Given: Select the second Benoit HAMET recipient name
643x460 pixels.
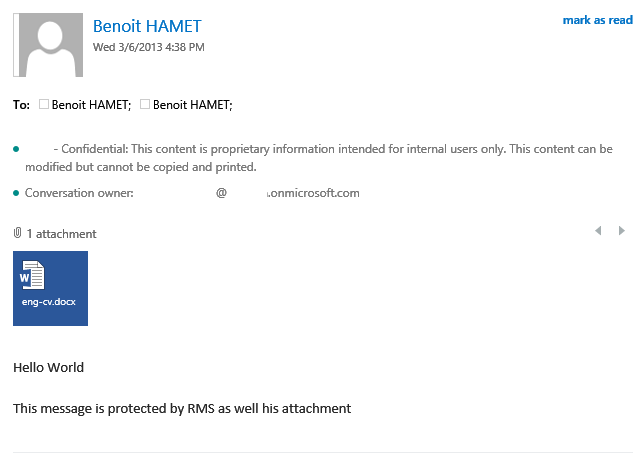Looking at the screenshot, I should 192,104.
